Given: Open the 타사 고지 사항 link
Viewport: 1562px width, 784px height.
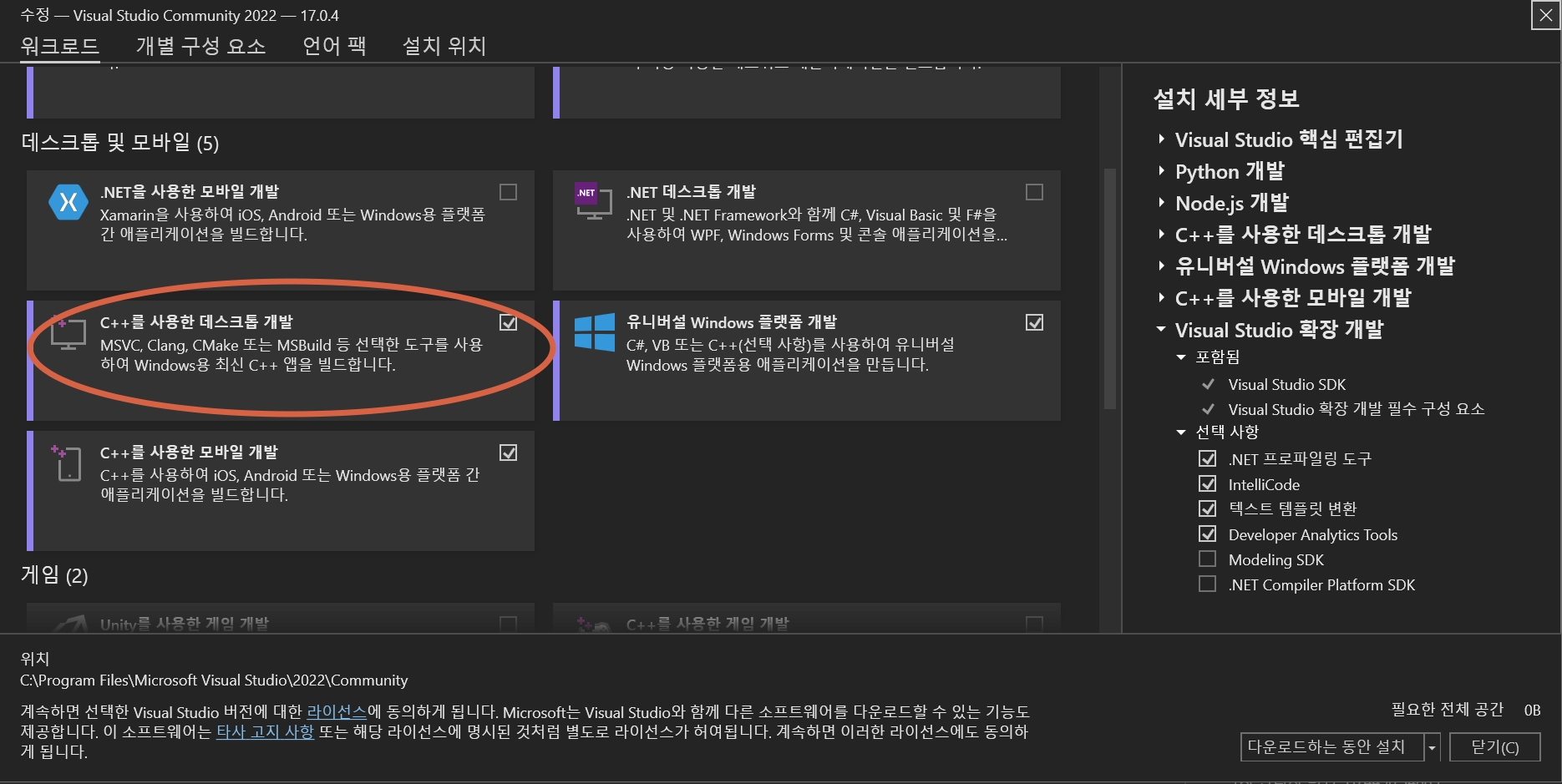Looking at the screenshot, I should (265, 732).
